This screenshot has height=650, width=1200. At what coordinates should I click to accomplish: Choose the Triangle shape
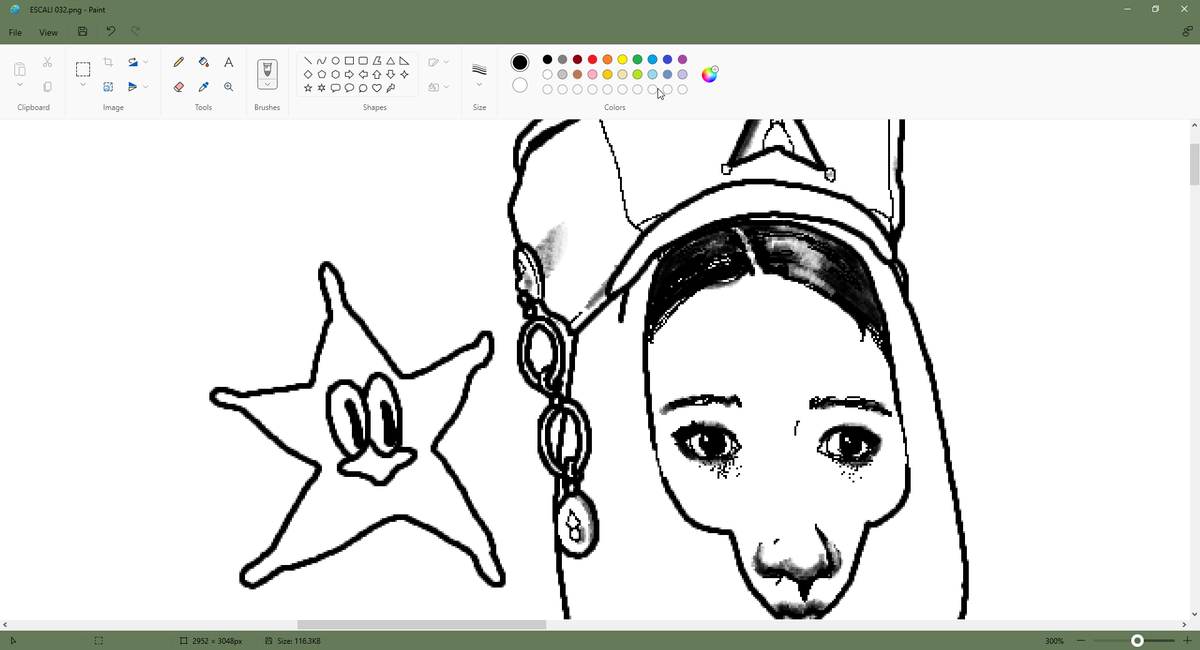[390, 61]
